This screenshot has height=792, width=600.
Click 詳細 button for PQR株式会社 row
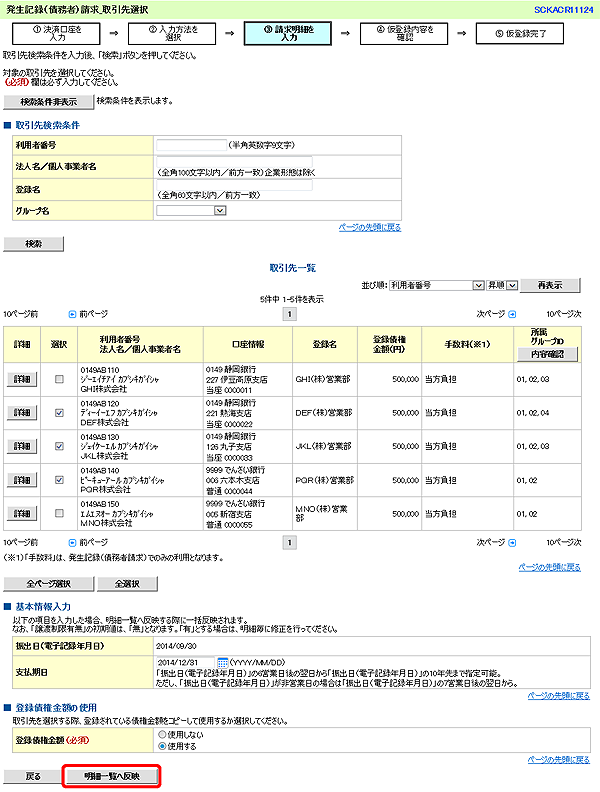pyautogui.click(x=22, y=480)
